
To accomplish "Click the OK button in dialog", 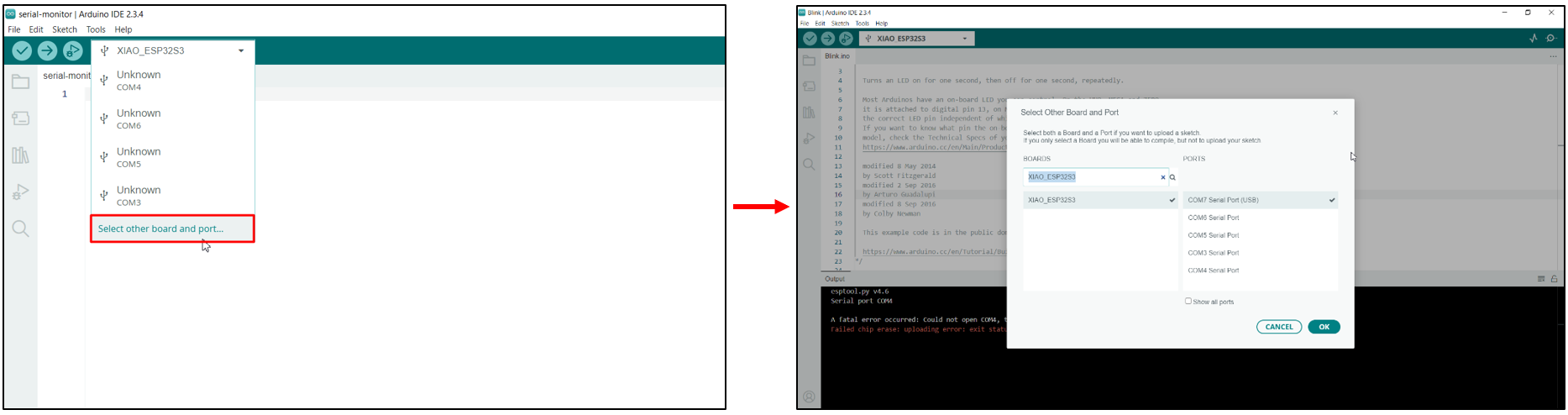I will (x=1324, y=327).
